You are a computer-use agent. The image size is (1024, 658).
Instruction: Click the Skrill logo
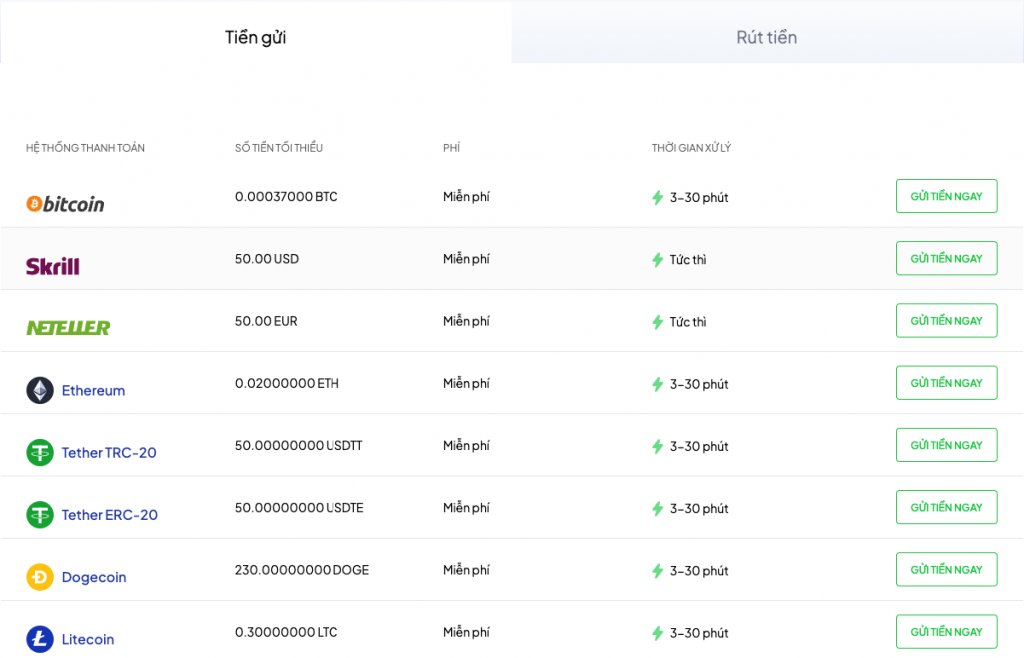(x=53, y=266)
